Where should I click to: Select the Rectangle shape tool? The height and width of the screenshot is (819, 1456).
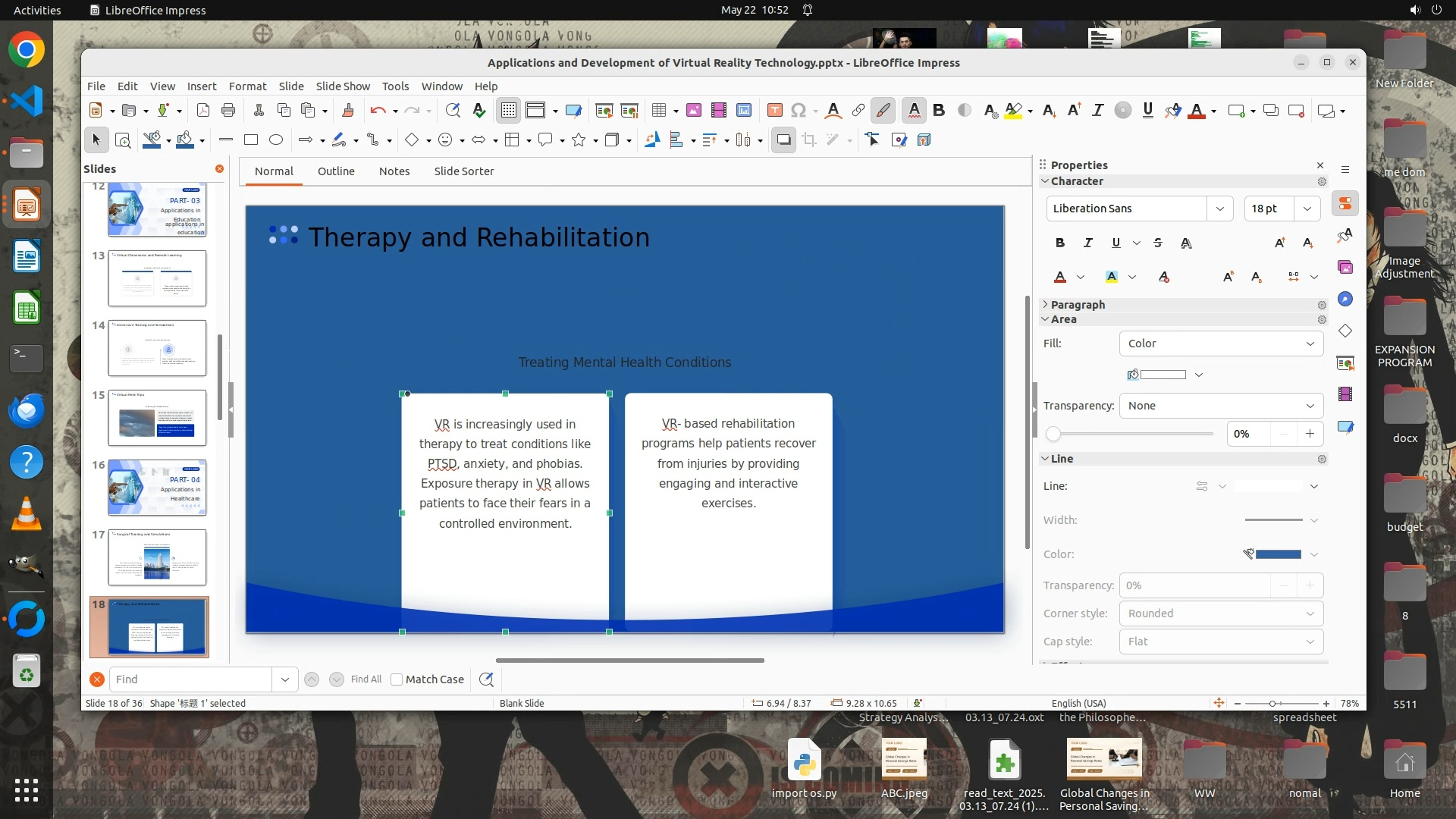coord(251,140)
